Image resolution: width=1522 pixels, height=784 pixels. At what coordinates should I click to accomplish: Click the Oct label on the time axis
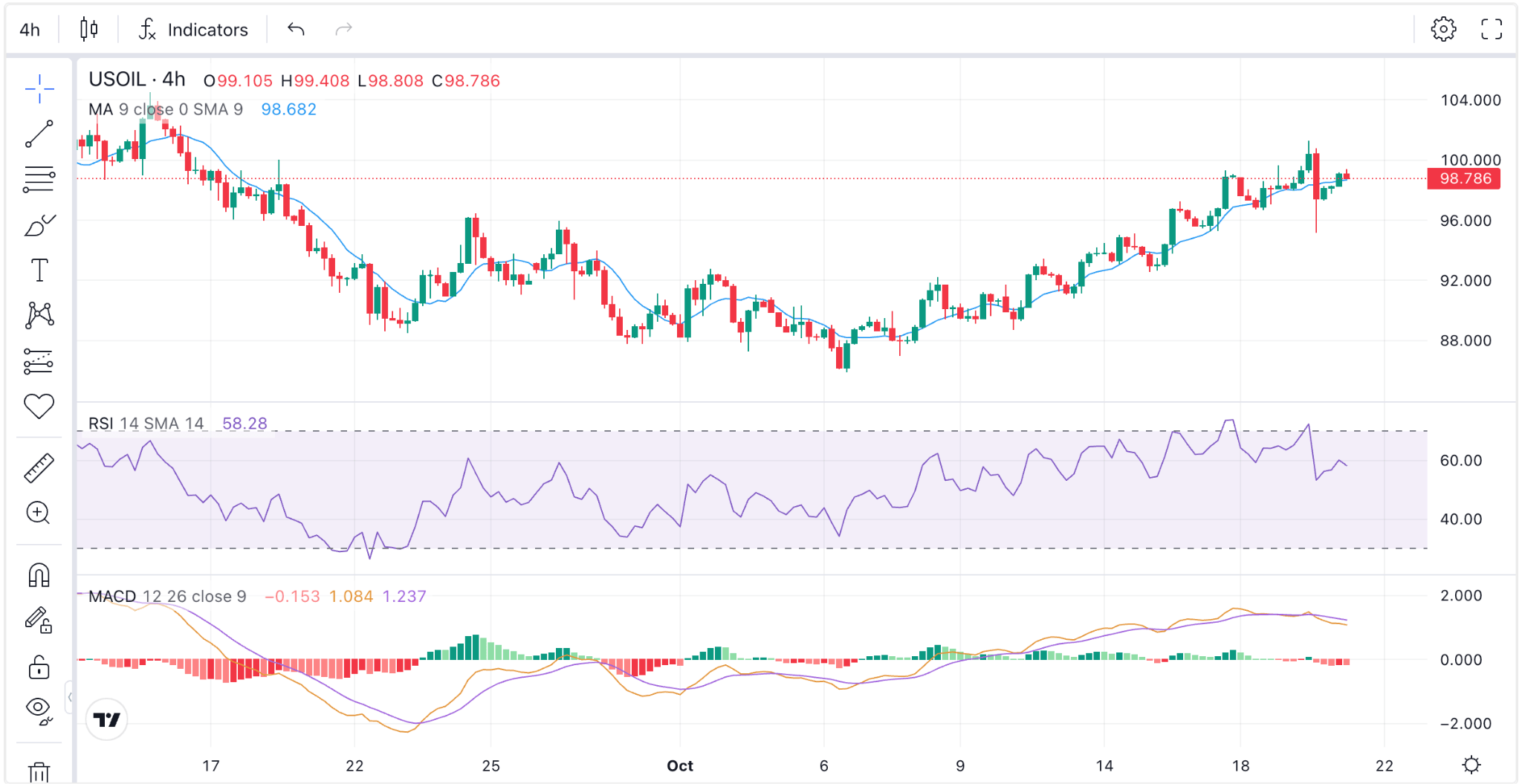(680, 766)
